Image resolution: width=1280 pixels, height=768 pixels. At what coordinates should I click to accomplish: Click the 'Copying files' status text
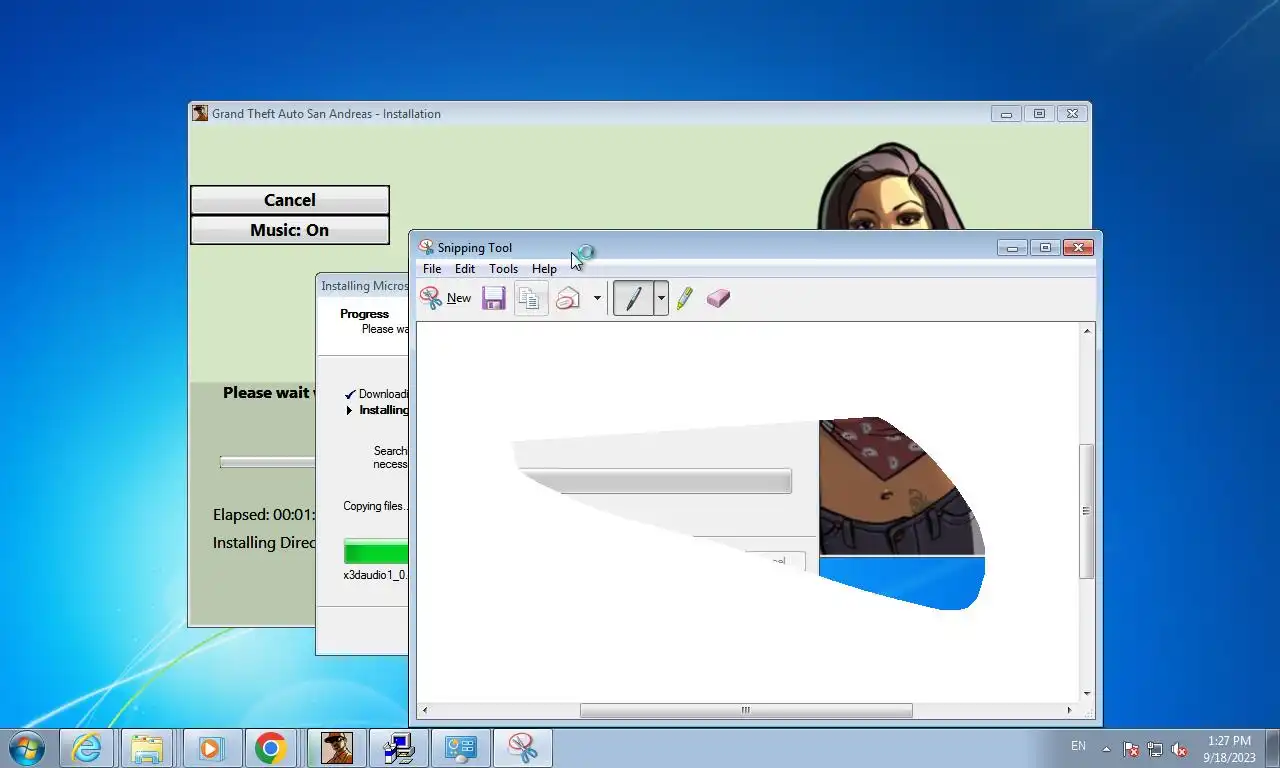pyautogui.click(x=376, y=506)
